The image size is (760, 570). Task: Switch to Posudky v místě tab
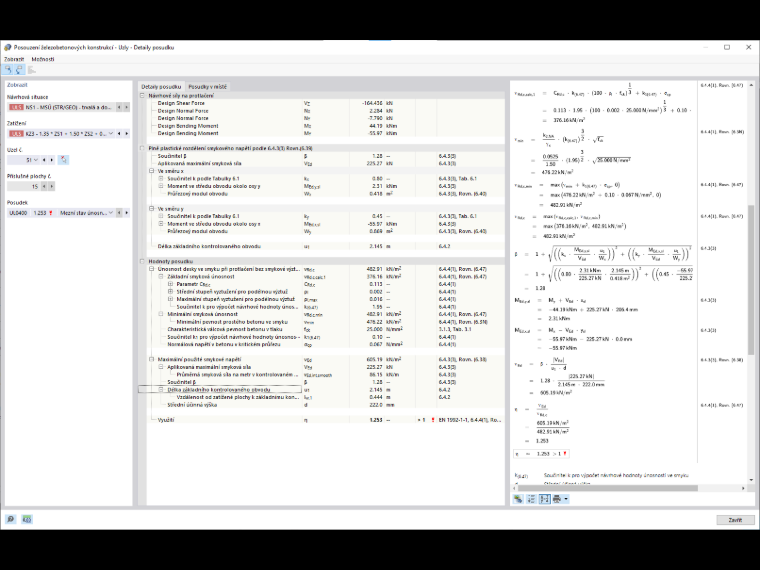pyautogui.click(x=207, y=87)
